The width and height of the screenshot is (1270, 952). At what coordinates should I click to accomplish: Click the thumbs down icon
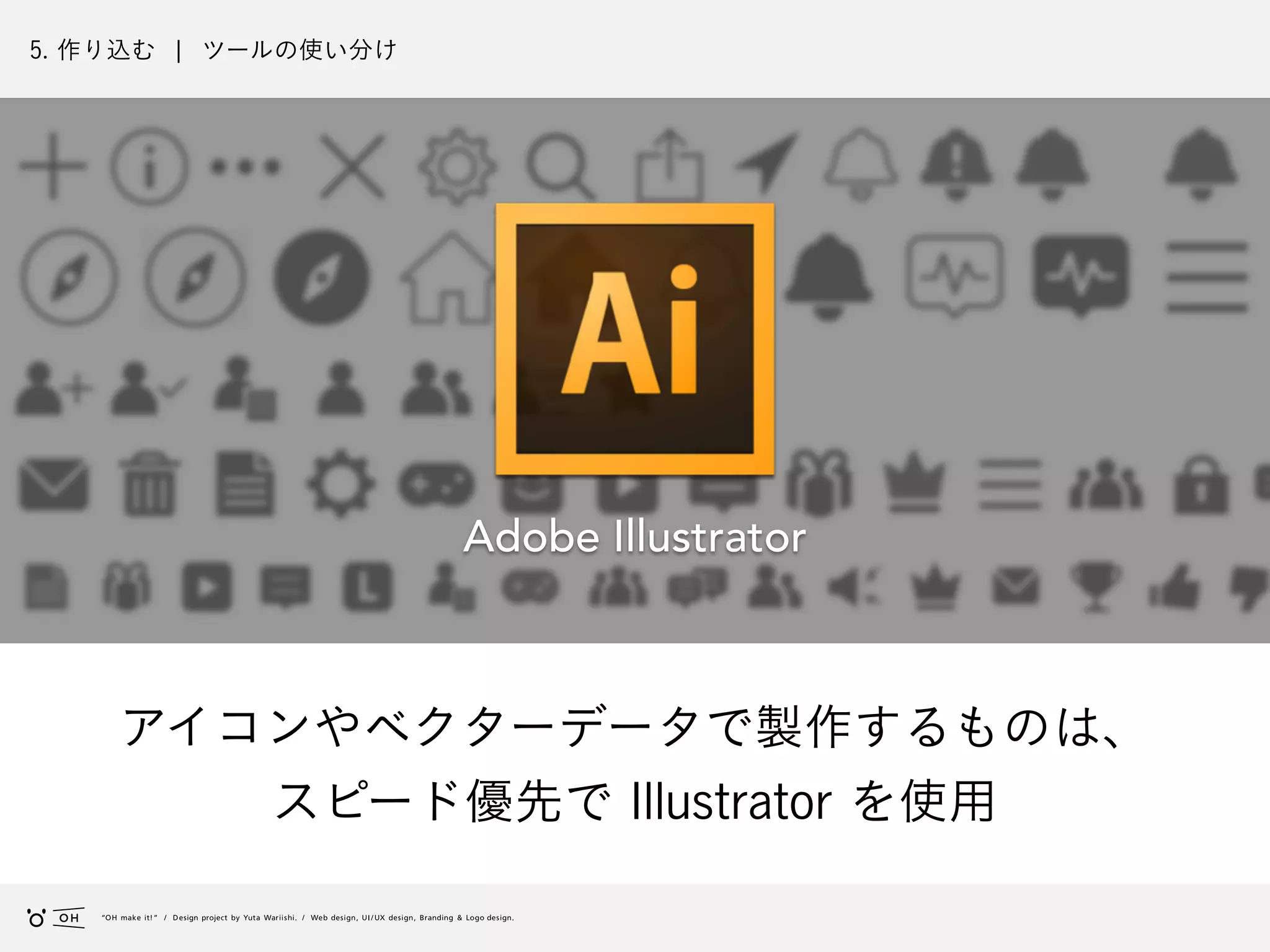[x=1250, y=588]
